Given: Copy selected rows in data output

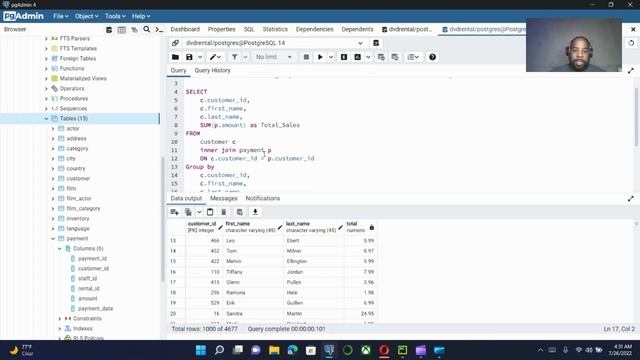Looking at the screenshot, I should (x=188, y=212).
